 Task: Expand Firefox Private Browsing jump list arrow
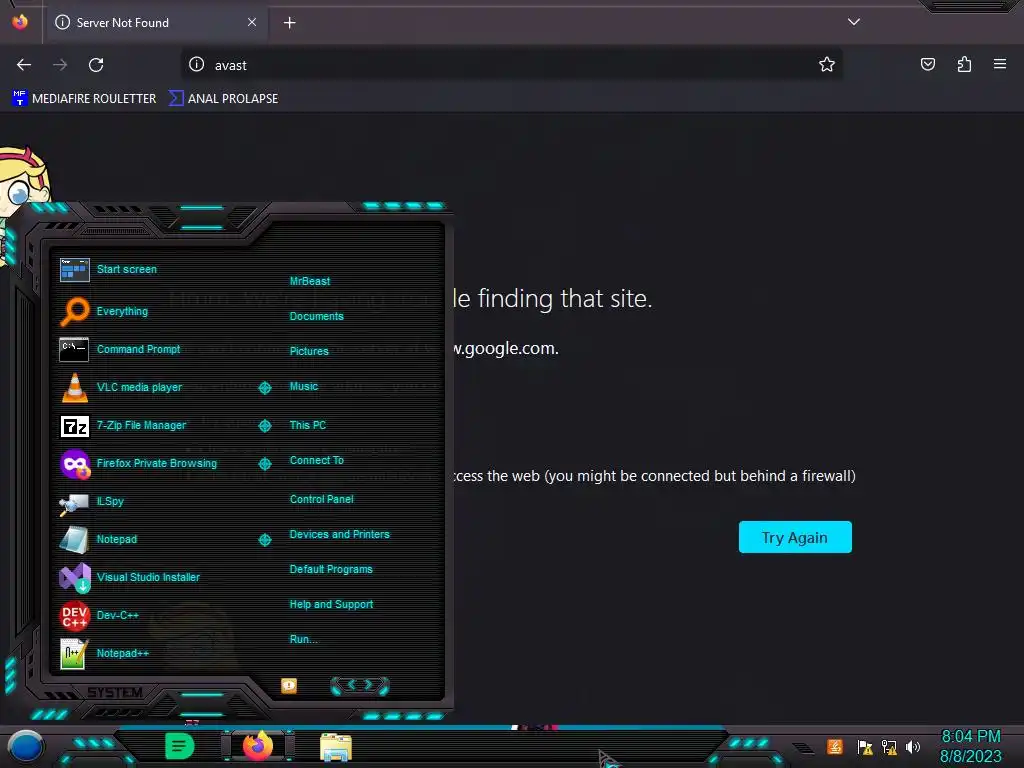tap(264, 464)
